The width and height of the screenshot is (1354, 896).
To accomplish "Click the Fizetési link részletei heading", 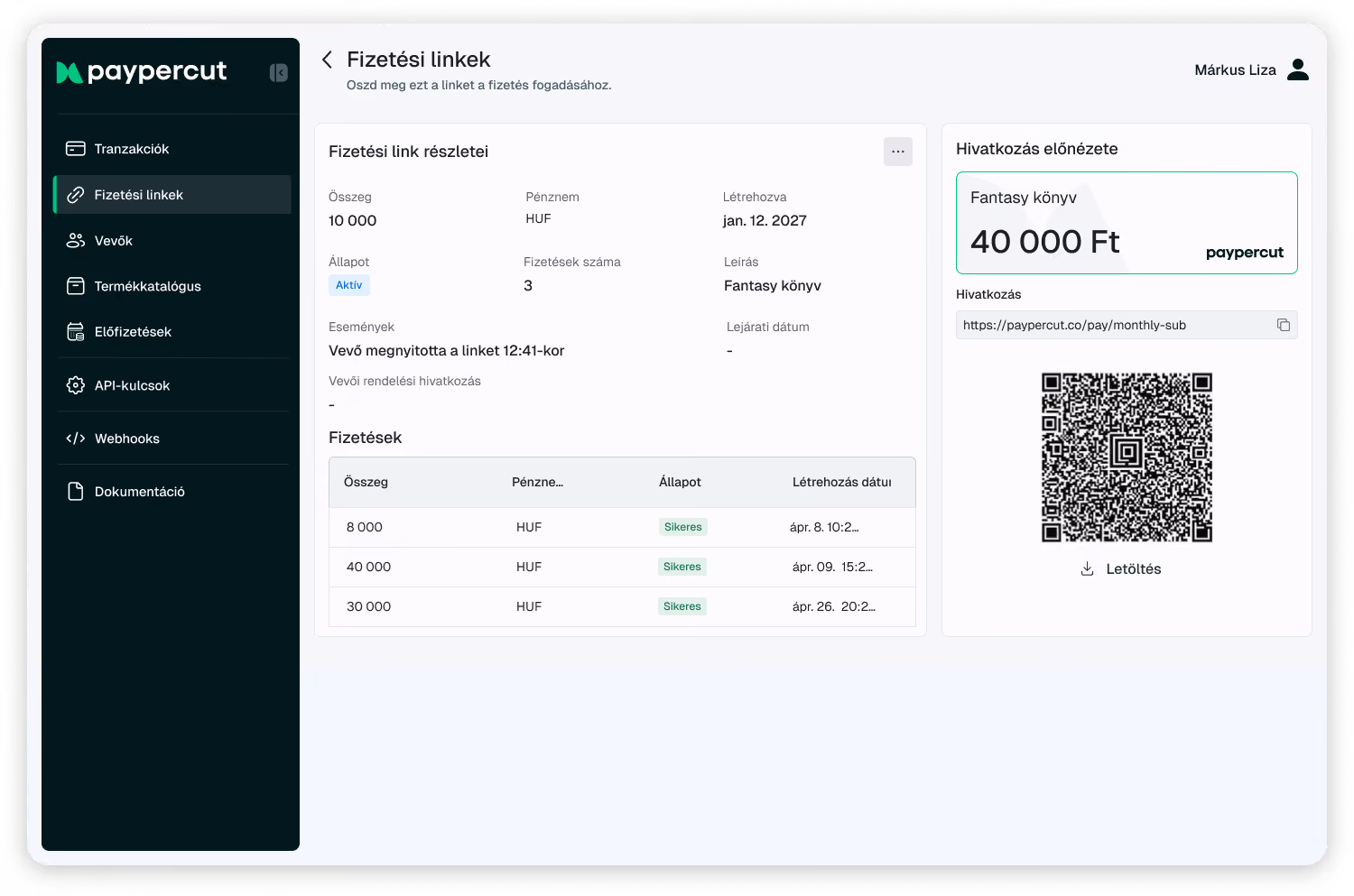I will pos(408,152).
